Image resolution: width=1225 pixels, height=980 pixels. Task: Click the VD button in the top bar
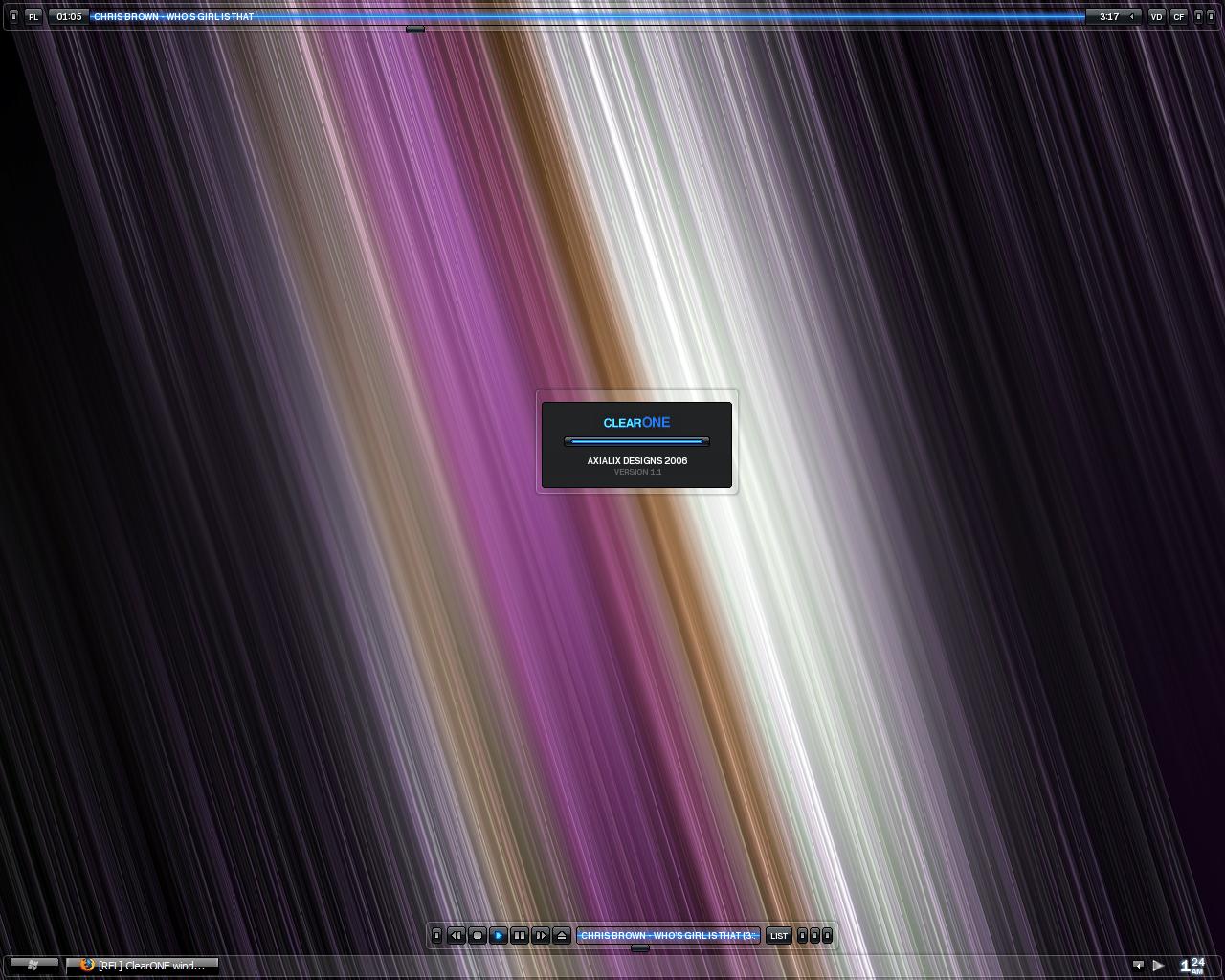pyautogui.click(x=1157, y=17)
